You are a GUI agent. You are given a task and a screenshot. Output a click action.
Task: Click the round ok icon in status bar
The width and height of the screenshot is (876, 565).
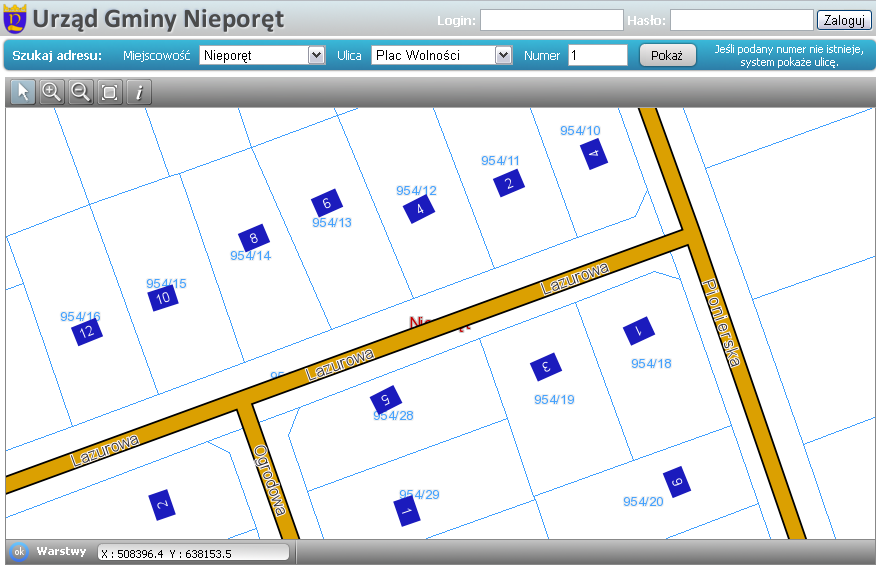pyautogui.click(x=19, y=552)
